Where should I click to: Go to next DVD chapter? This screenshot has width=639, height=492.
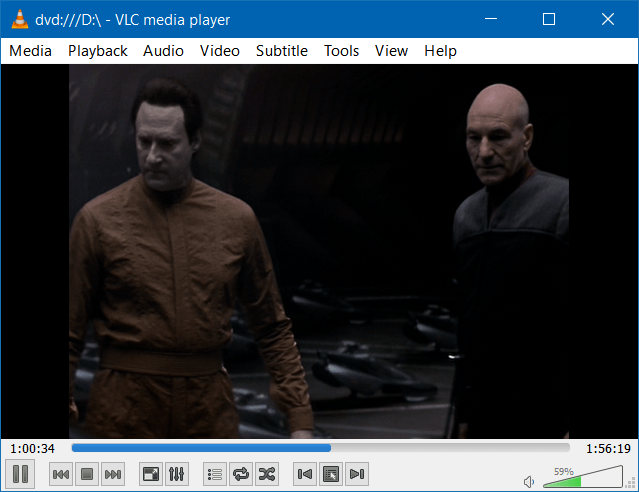click(357, 474)
